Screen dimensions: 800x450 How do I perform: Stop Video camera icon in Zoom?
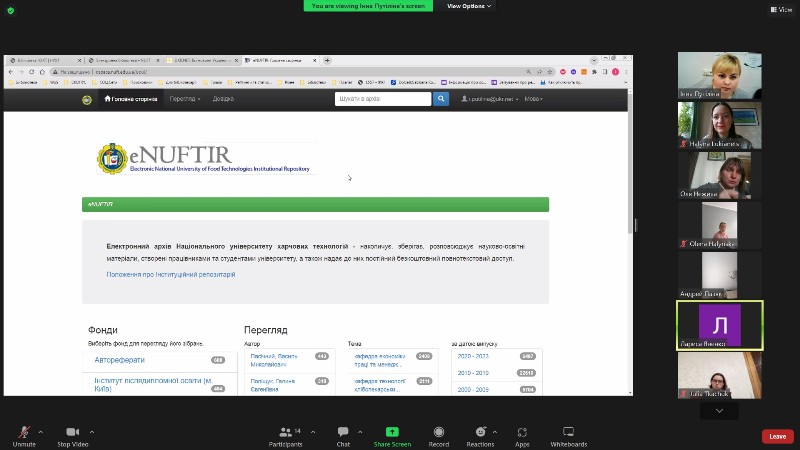click(x=72, y=432)
